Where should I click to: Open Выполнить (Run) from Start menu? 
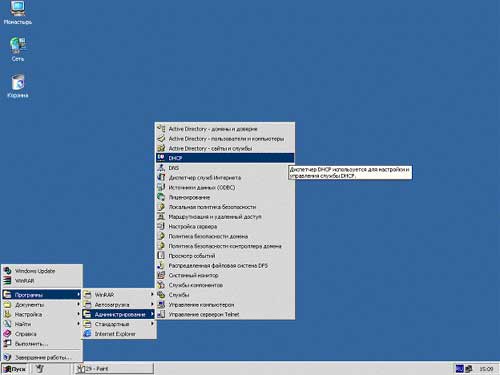coord(42,343)
